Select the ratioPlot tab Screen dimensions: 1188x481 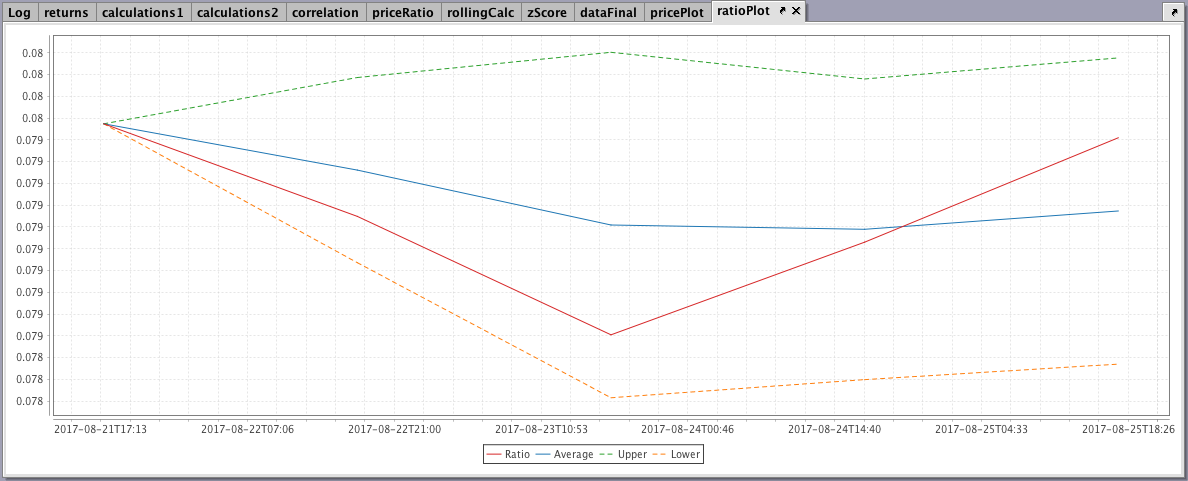(x=742, y=11)
